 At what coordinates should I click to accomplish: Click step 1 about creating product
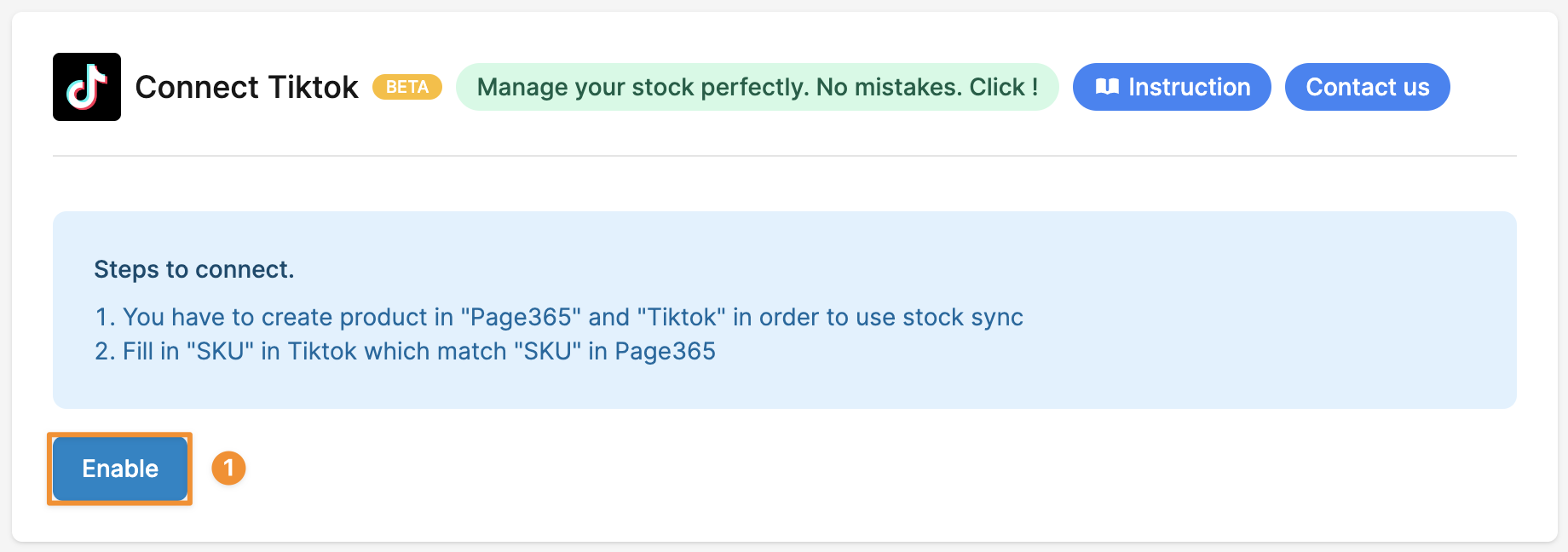tap(559, 317)
